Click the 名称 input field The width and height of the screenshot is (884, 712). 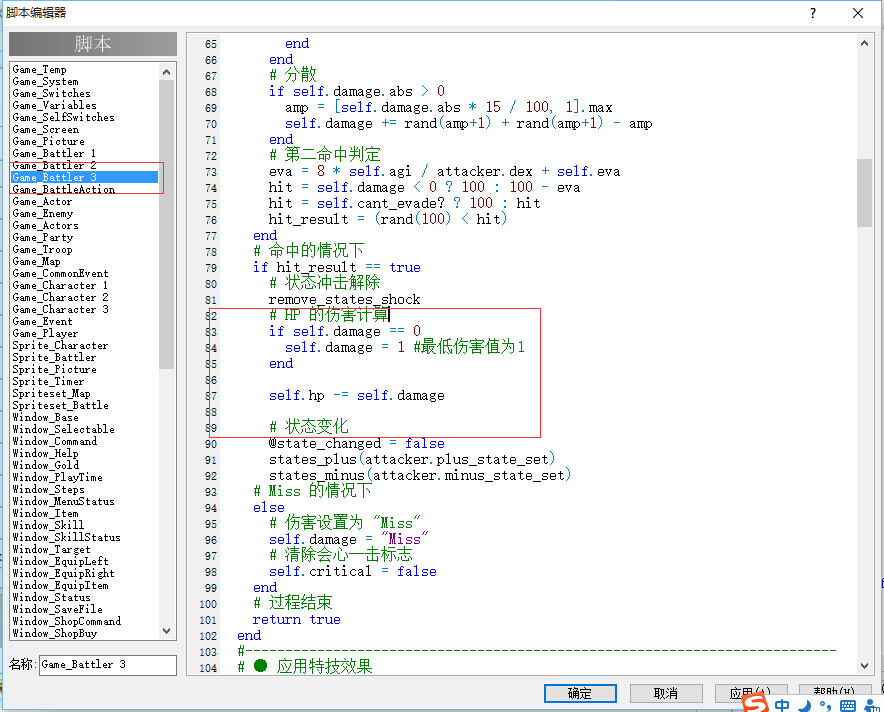click(108, 665)
